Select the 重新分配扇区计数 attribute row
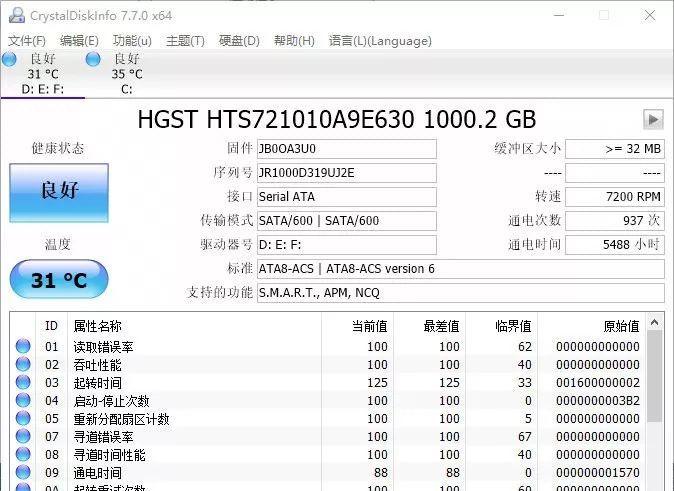 point(328,419)
